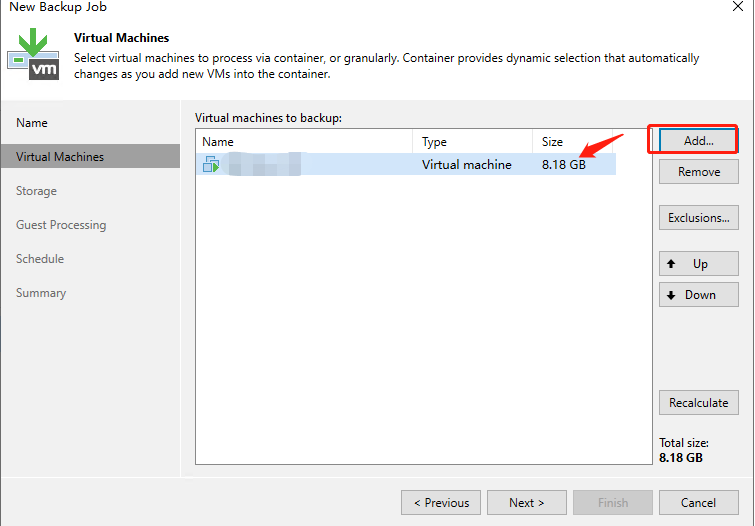755x526 pixels.
Task: Open the Name wizard step
Action: [x=32, y=123]
